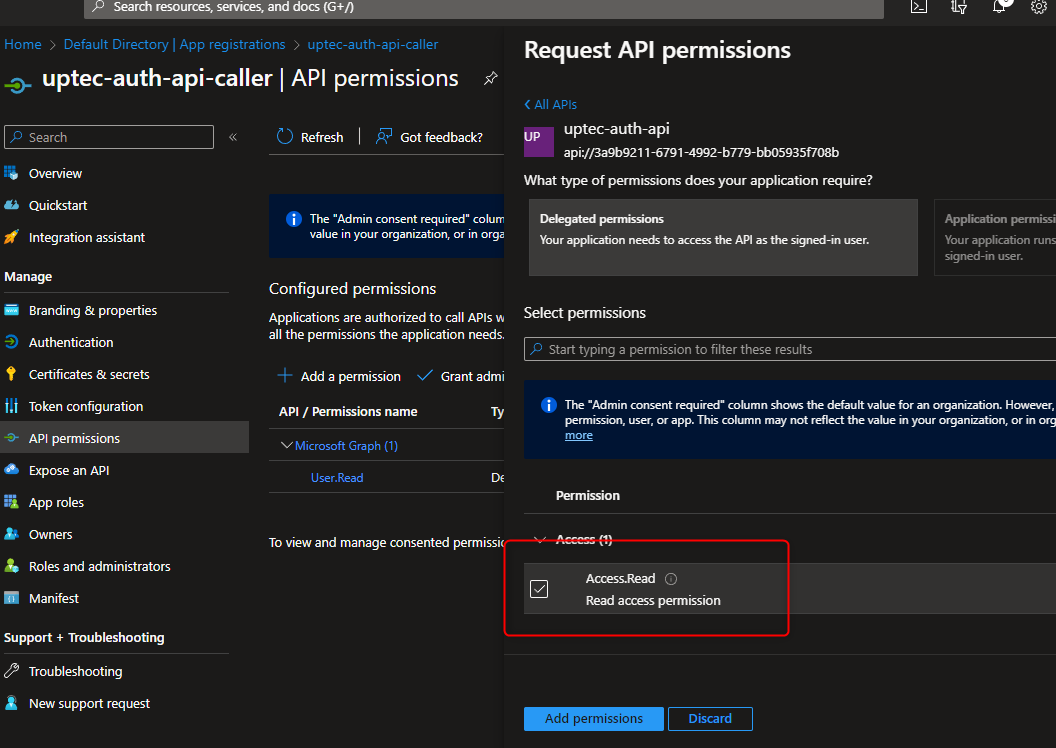Screen dimensions: 1056x748
Task: Collapse the sidebar with double chevron icon
Action: (233, 137)
